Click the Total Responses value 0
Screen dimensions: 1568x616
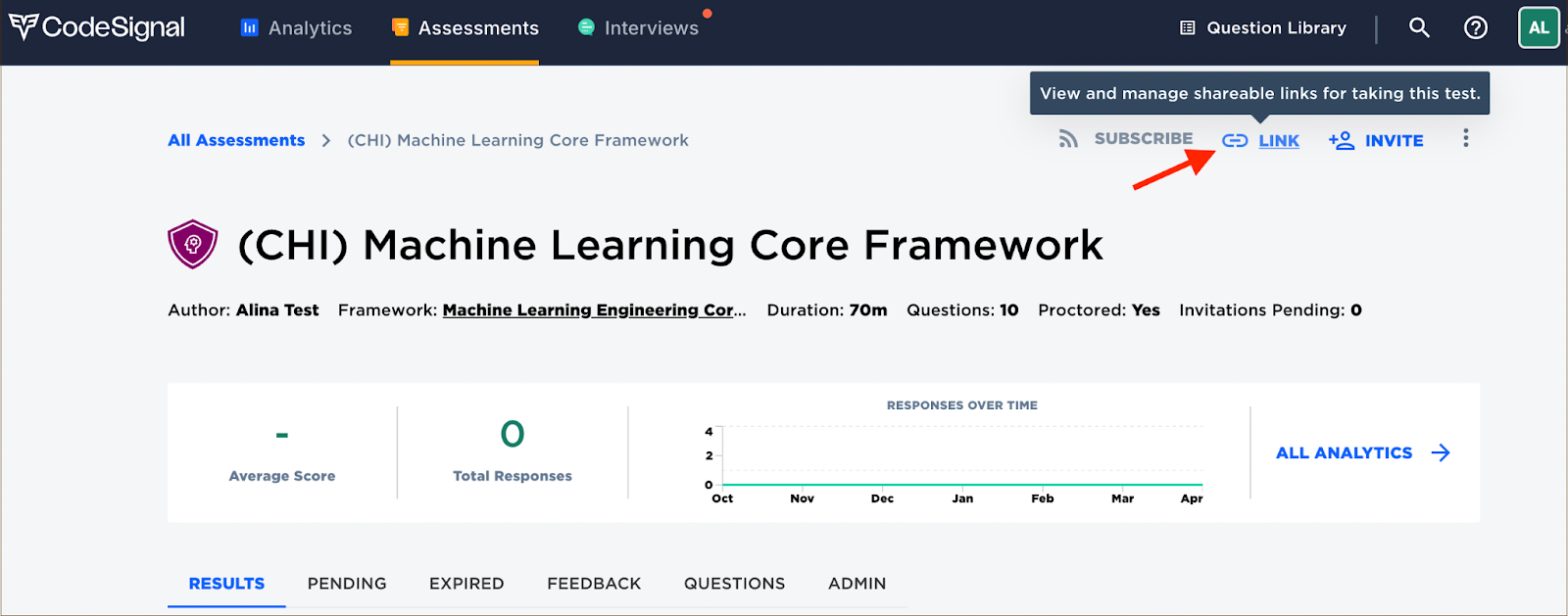[x=513, y=434]
